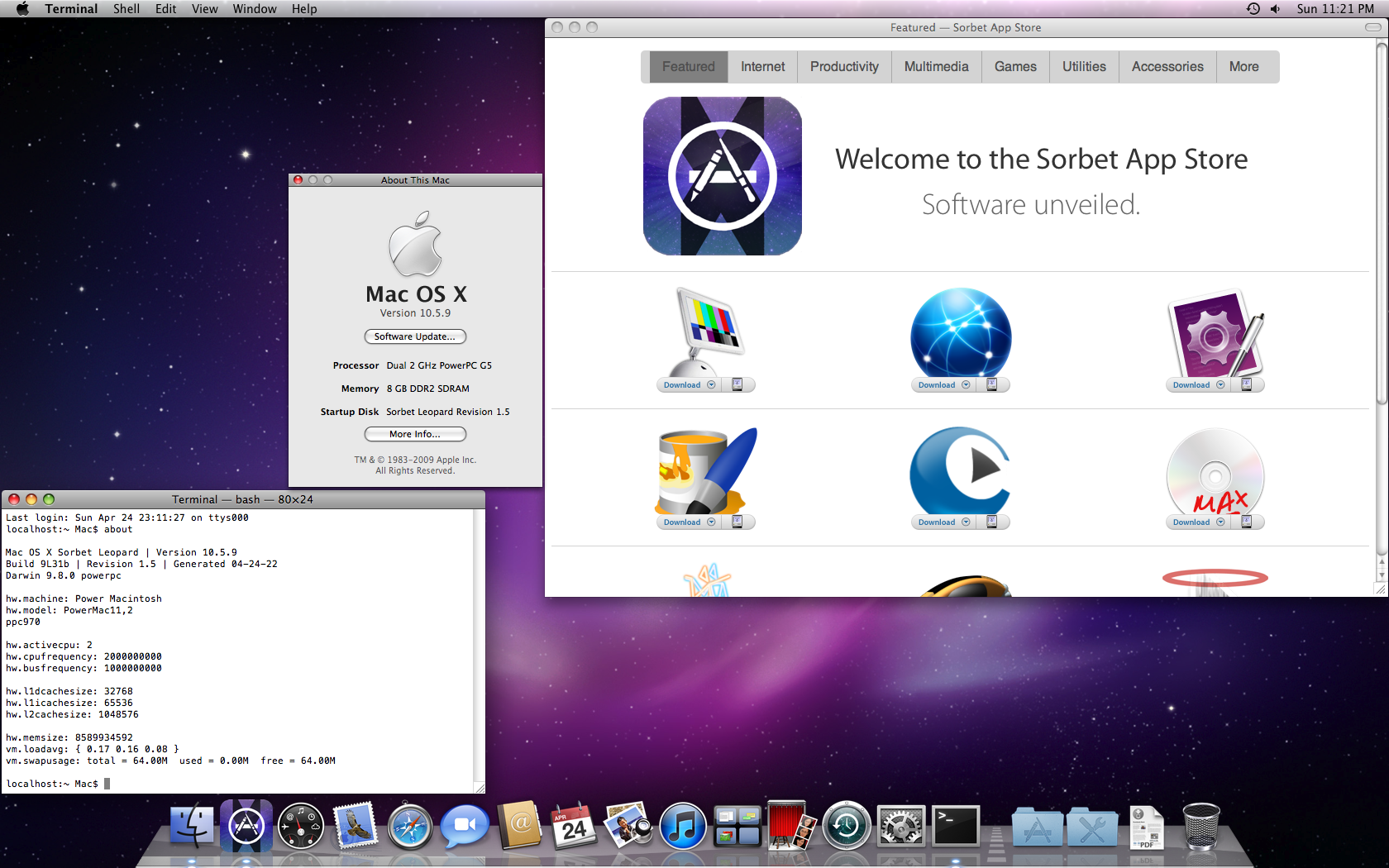Open the Sorbet App Store dock icon
This screenshot has width=1389, height=868.
pyautogui.click(x=246, y=826)
